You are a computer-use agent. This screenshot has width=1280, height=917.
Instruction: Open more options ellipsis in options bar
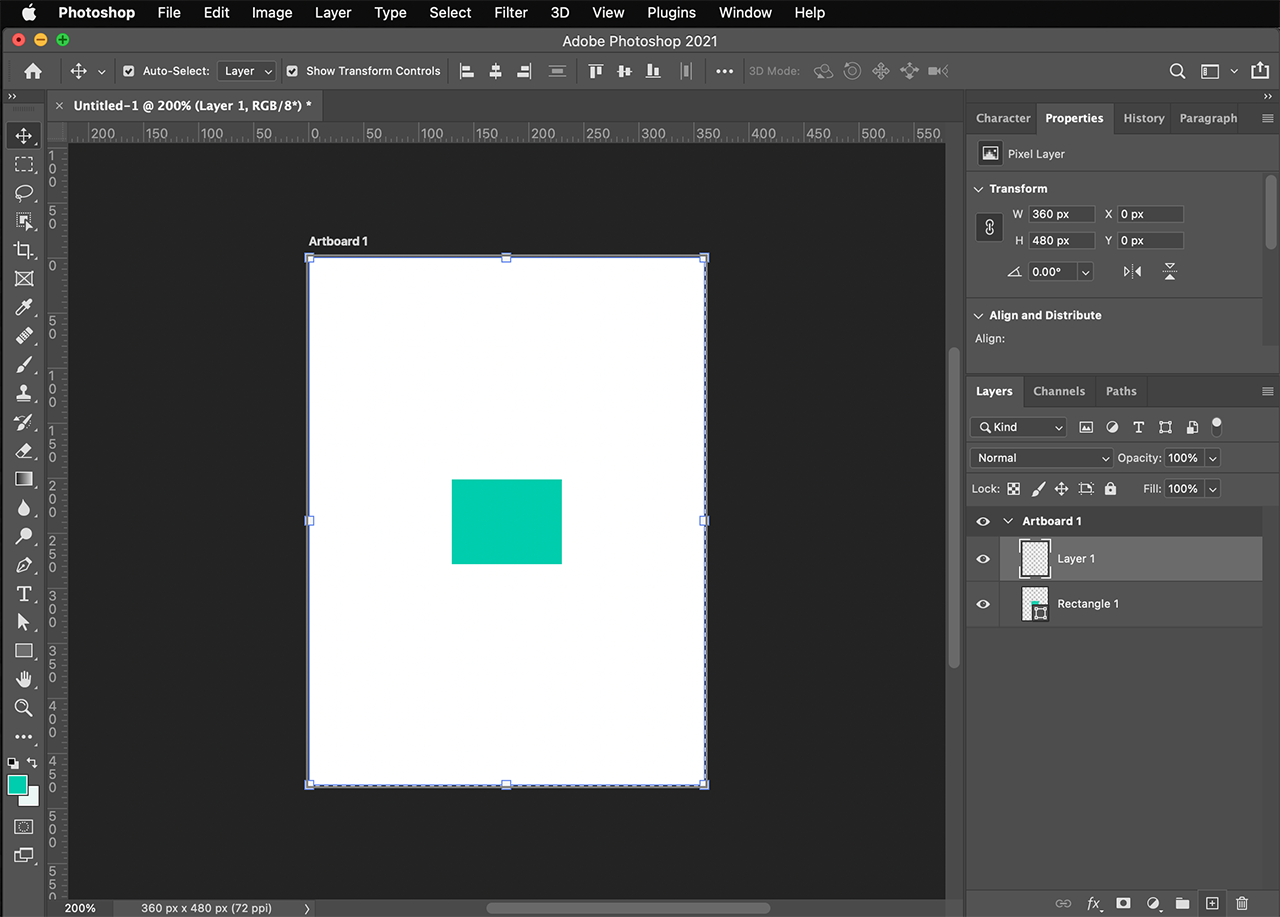[725, 71]
